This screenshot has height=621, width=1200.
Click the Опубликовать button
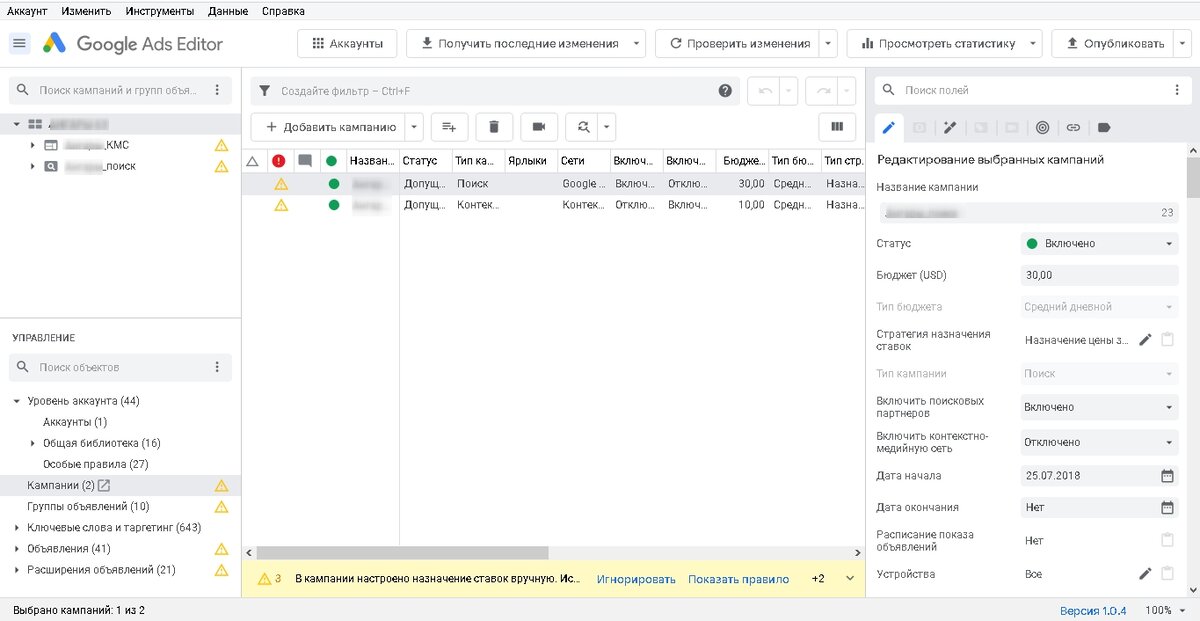click(x=1113, y=44)
